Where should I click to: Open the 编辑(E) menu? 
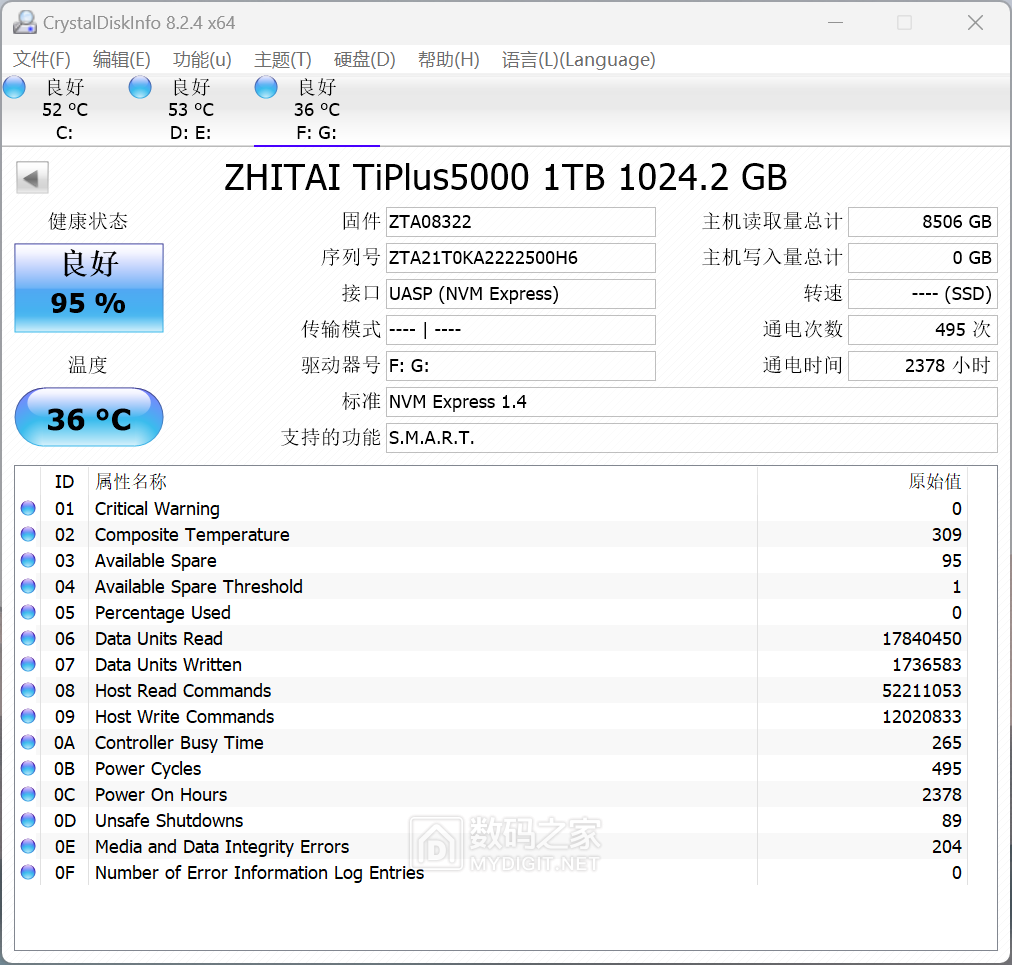click(x=121, y=59)
